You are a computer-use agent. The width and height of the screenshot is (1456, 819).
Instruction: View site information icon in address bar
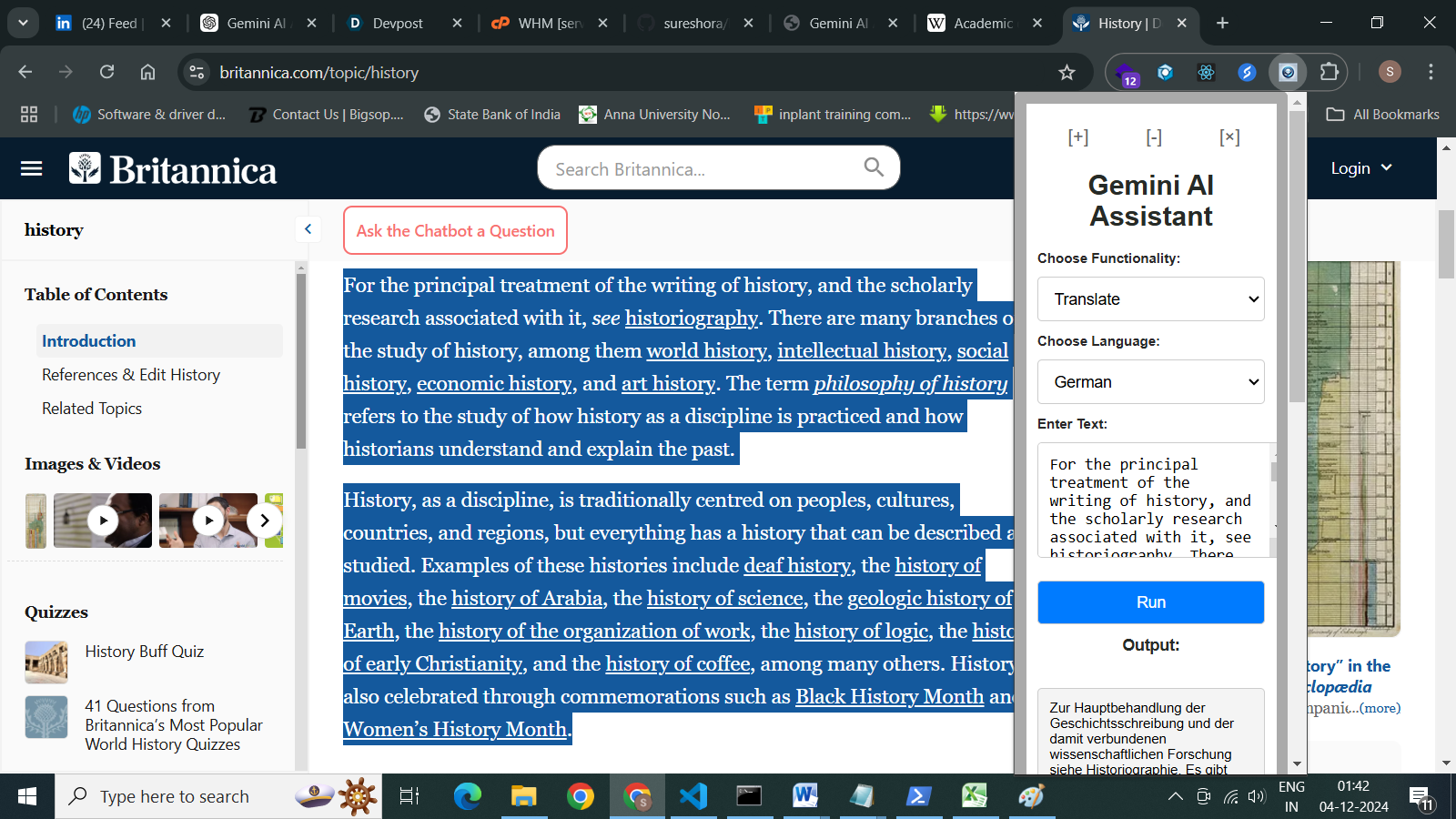pyautogui.click(x=197, y=72)
